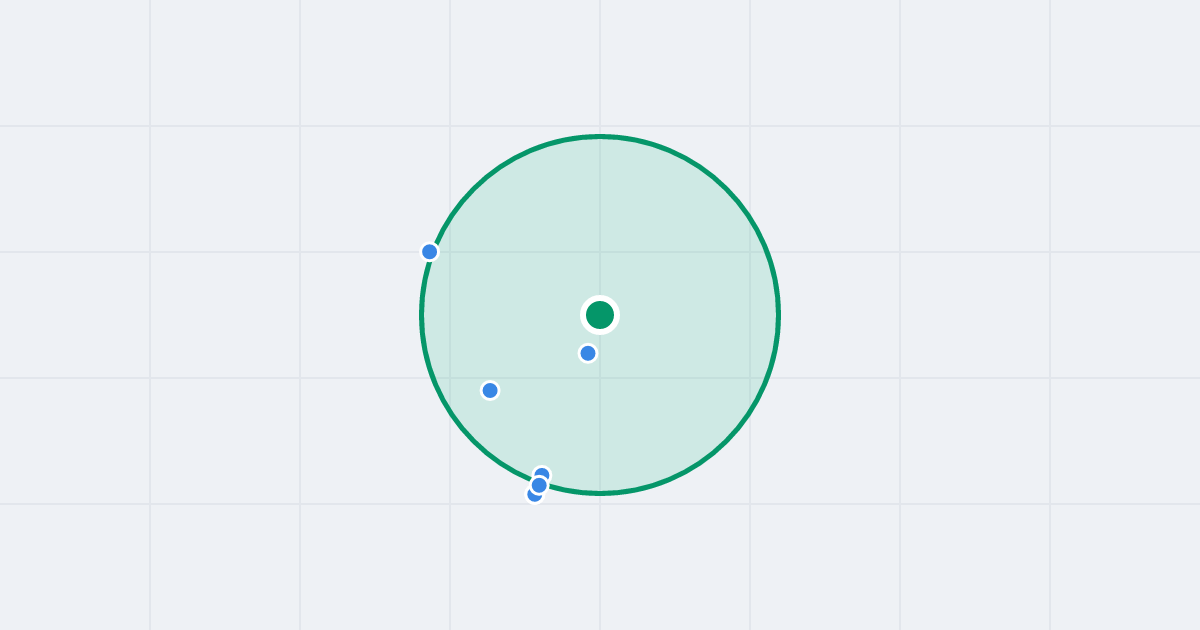Screen dimensions: 1200x630
Task: Select the blue point just below the center marker
Action: [588, 353]
